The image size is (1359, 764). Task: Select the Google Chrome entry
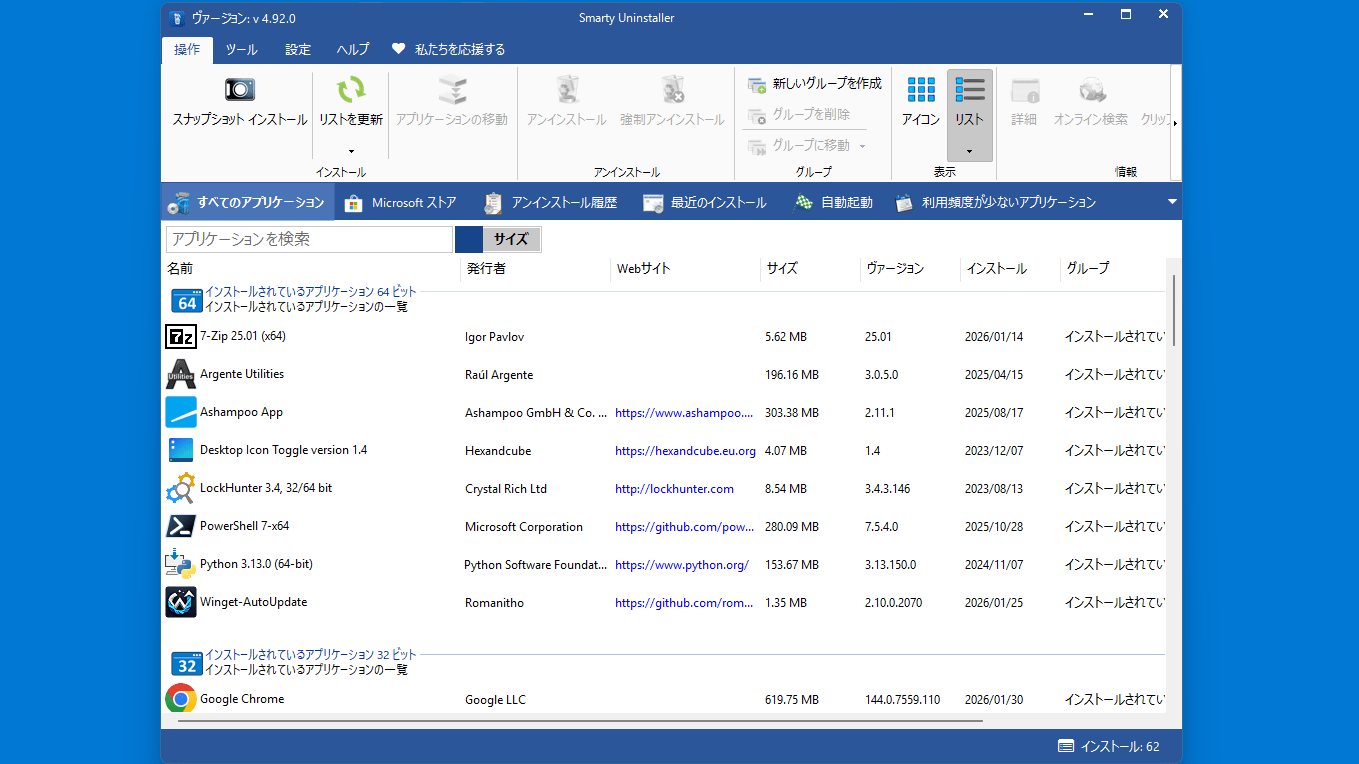(x=242, y=699)
